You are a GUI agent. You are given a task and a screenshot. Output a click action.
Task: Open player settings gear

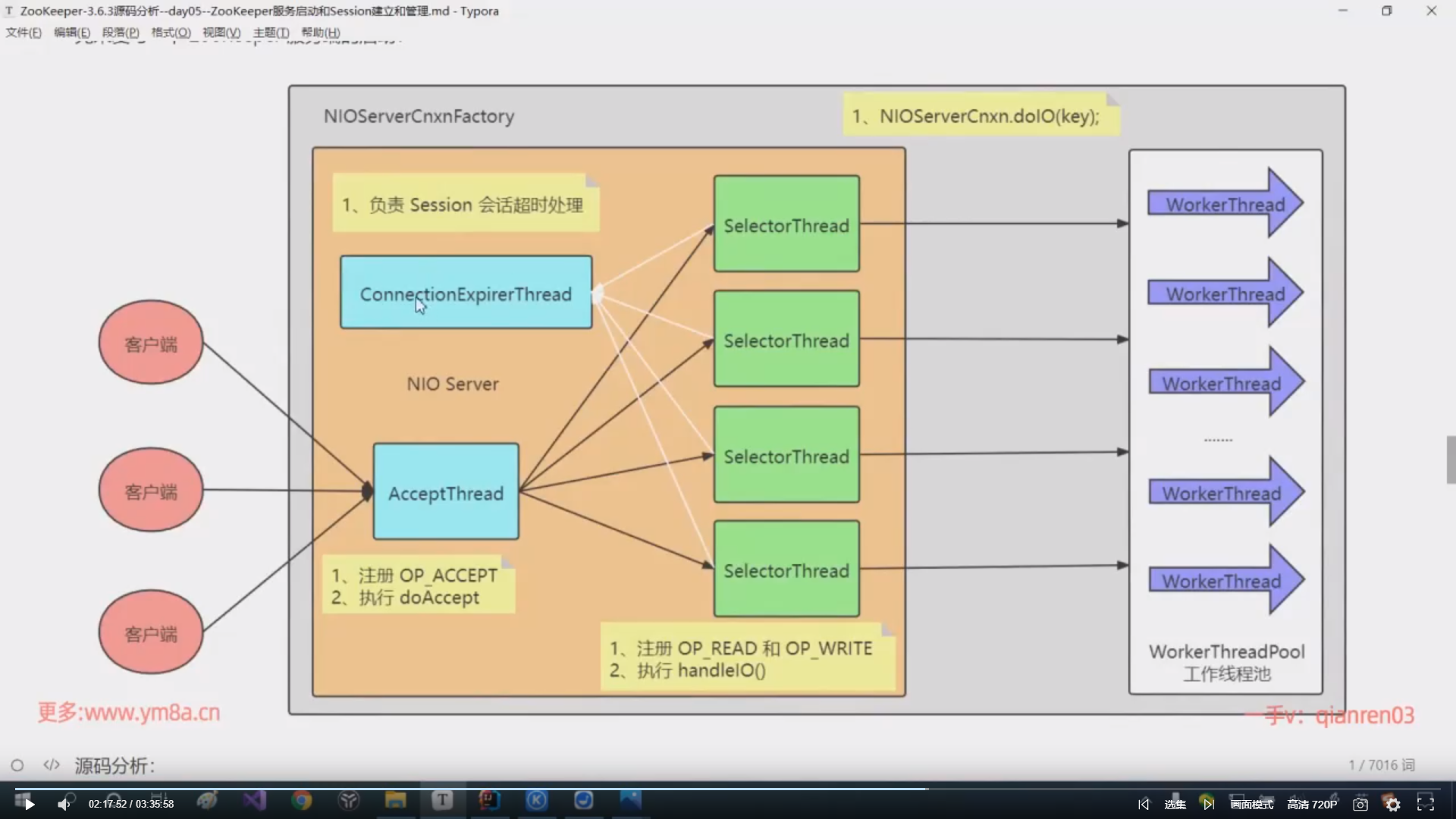tap(1392, 804)
